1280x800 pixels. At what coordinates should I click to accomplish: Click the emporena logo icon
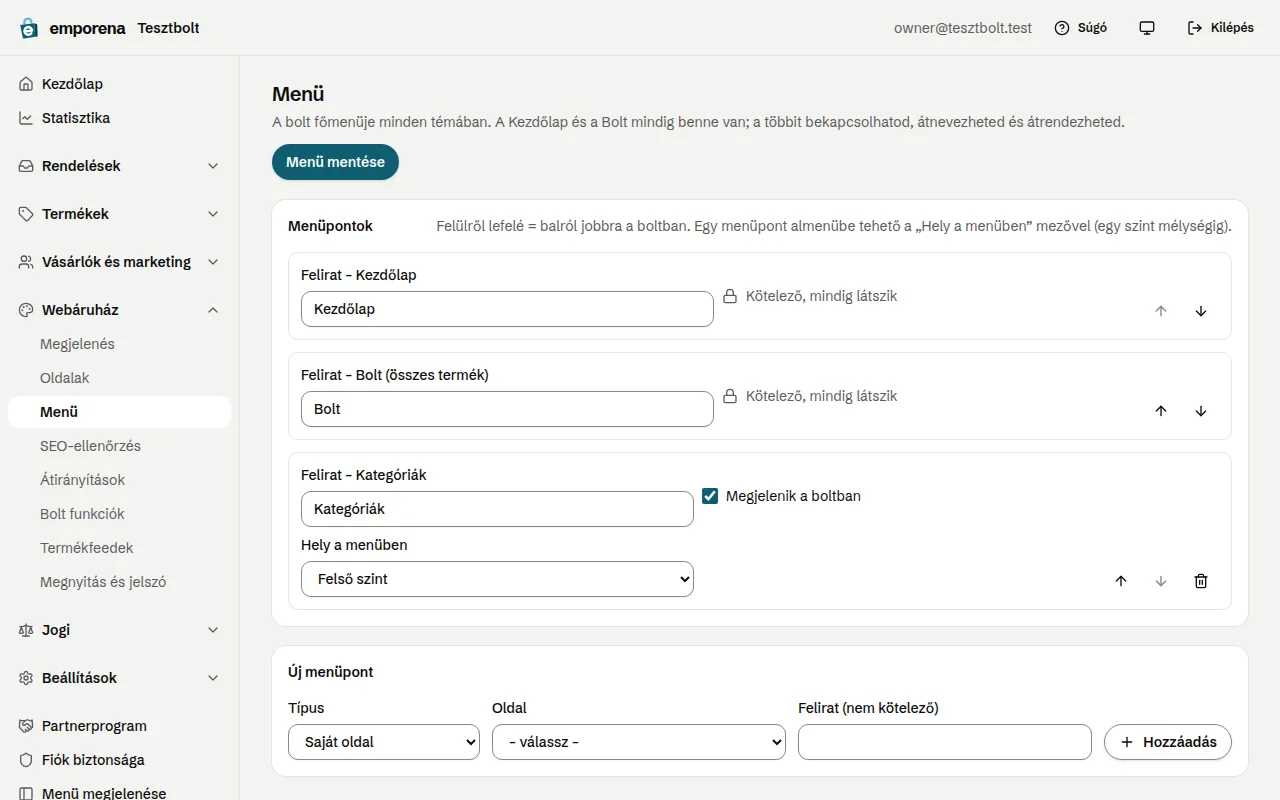[x=29, y=28]
